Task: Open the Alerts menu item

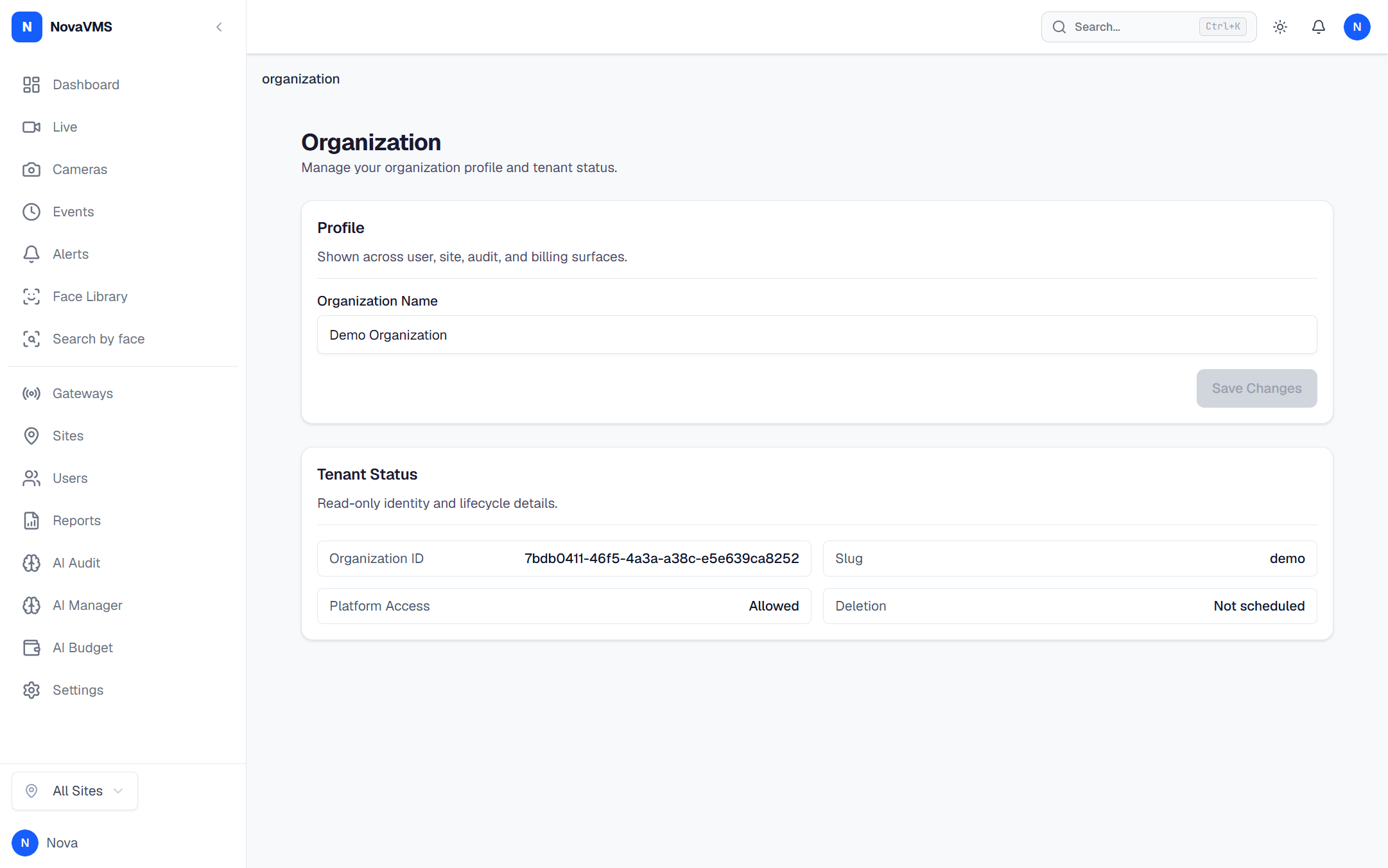Action: [x=71, y=254]
